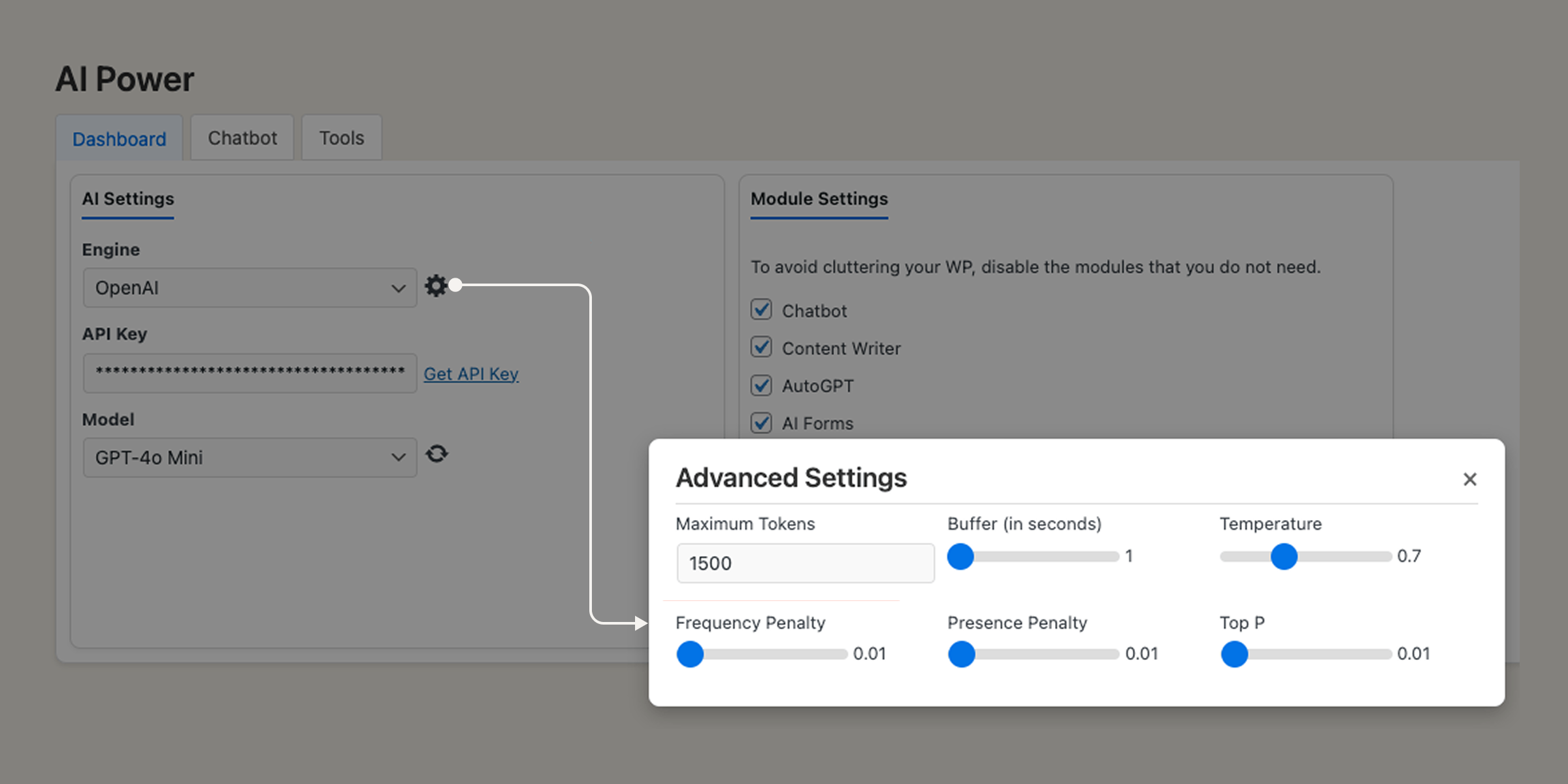This screenshot has height=784, width=1568.
Task: Expand the Engine selector chevron
Action: (398, 287)
